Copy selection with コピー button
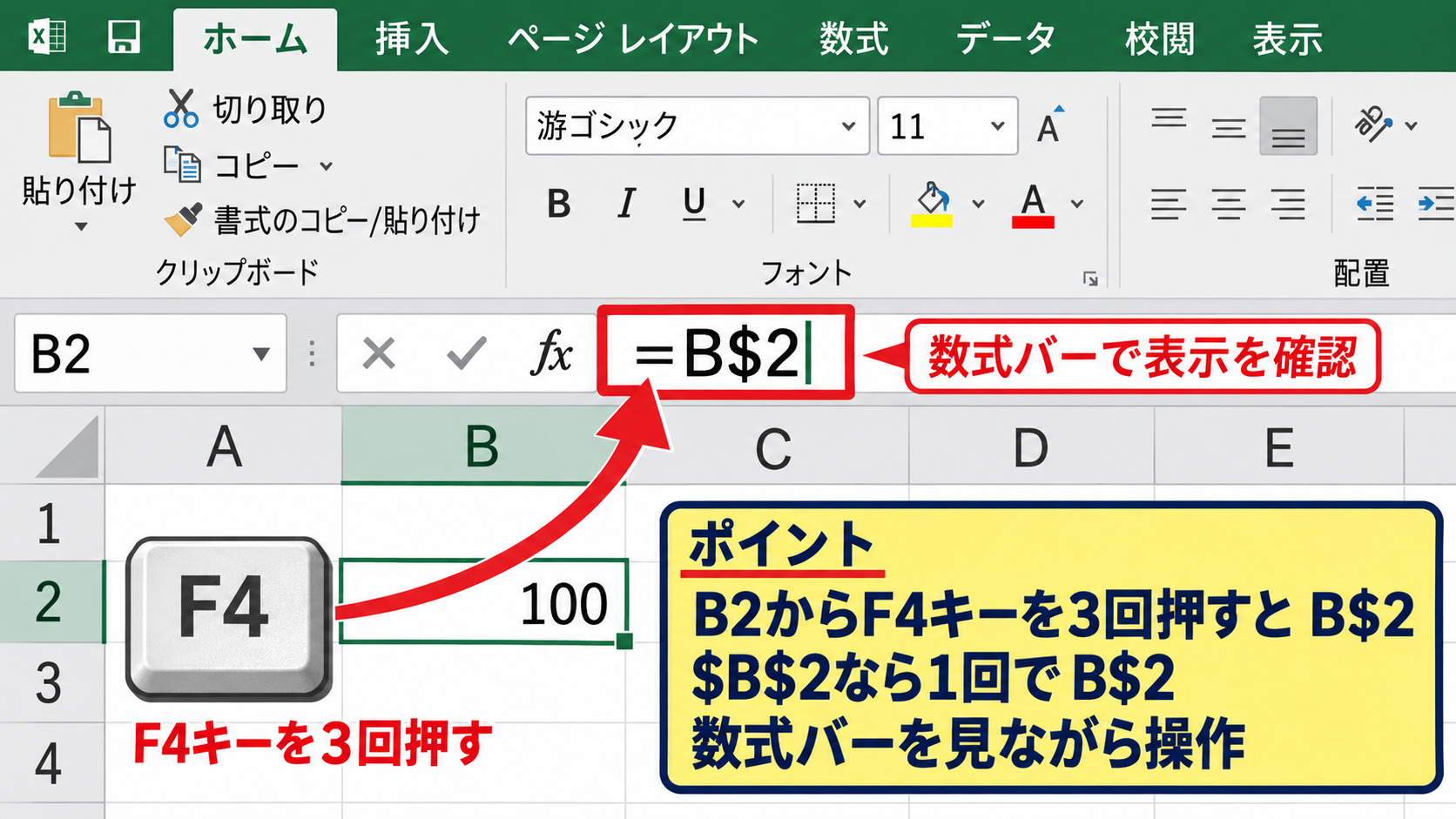Viewport: 1456px width, 819px height. click(x=233, y=165)
